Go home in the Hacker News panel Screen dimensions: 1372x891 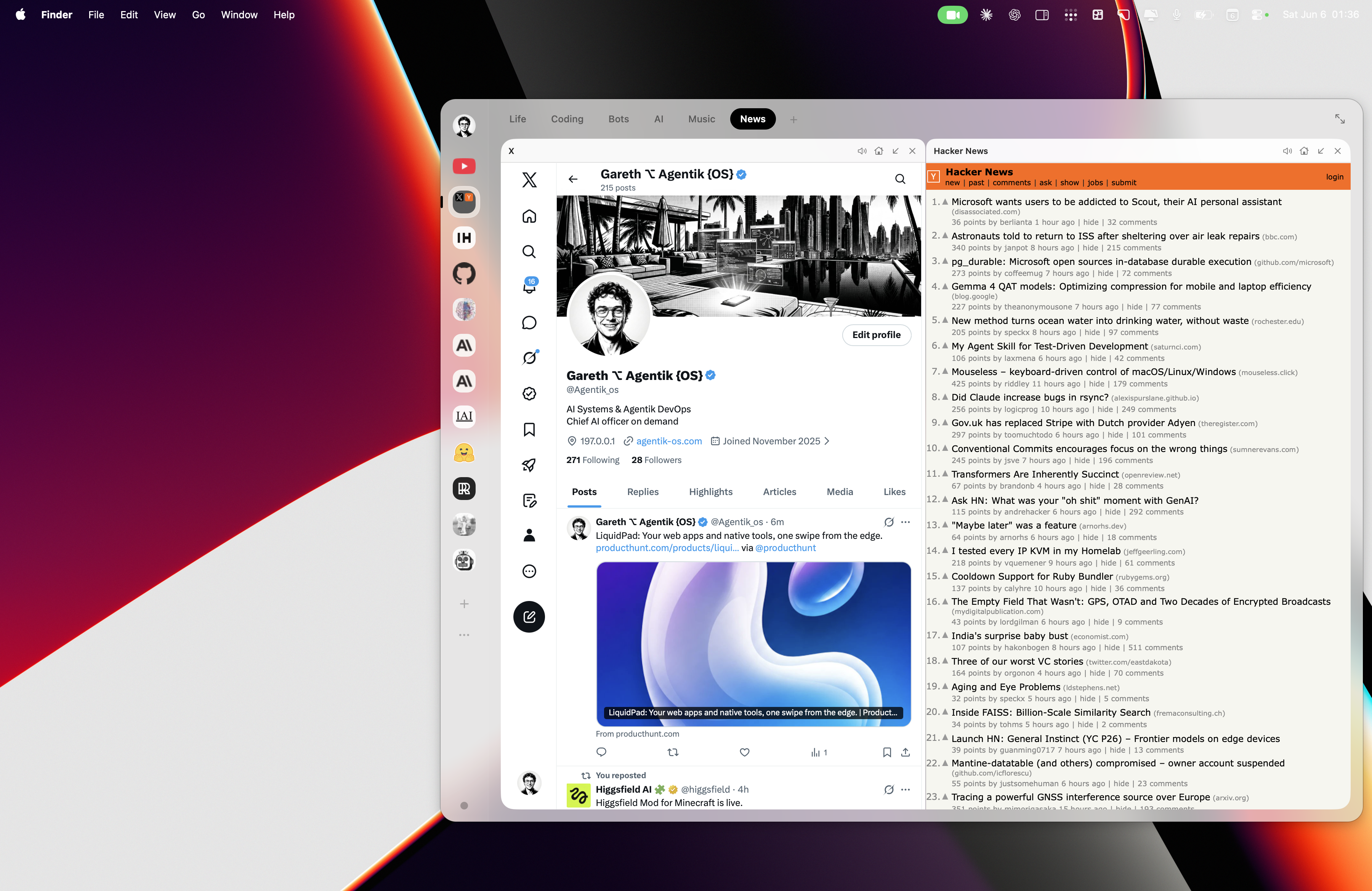(1304, 151)
